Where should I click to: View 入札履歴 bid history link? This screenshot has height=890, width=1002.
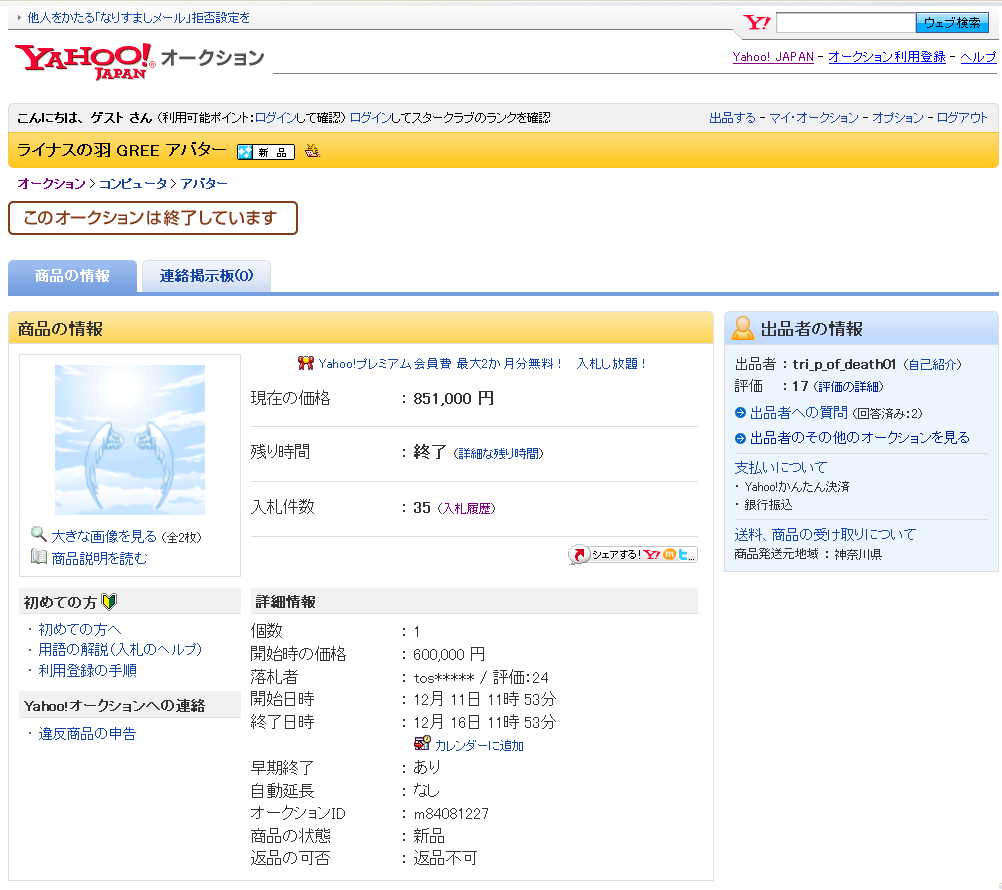[x=466, y=509]
